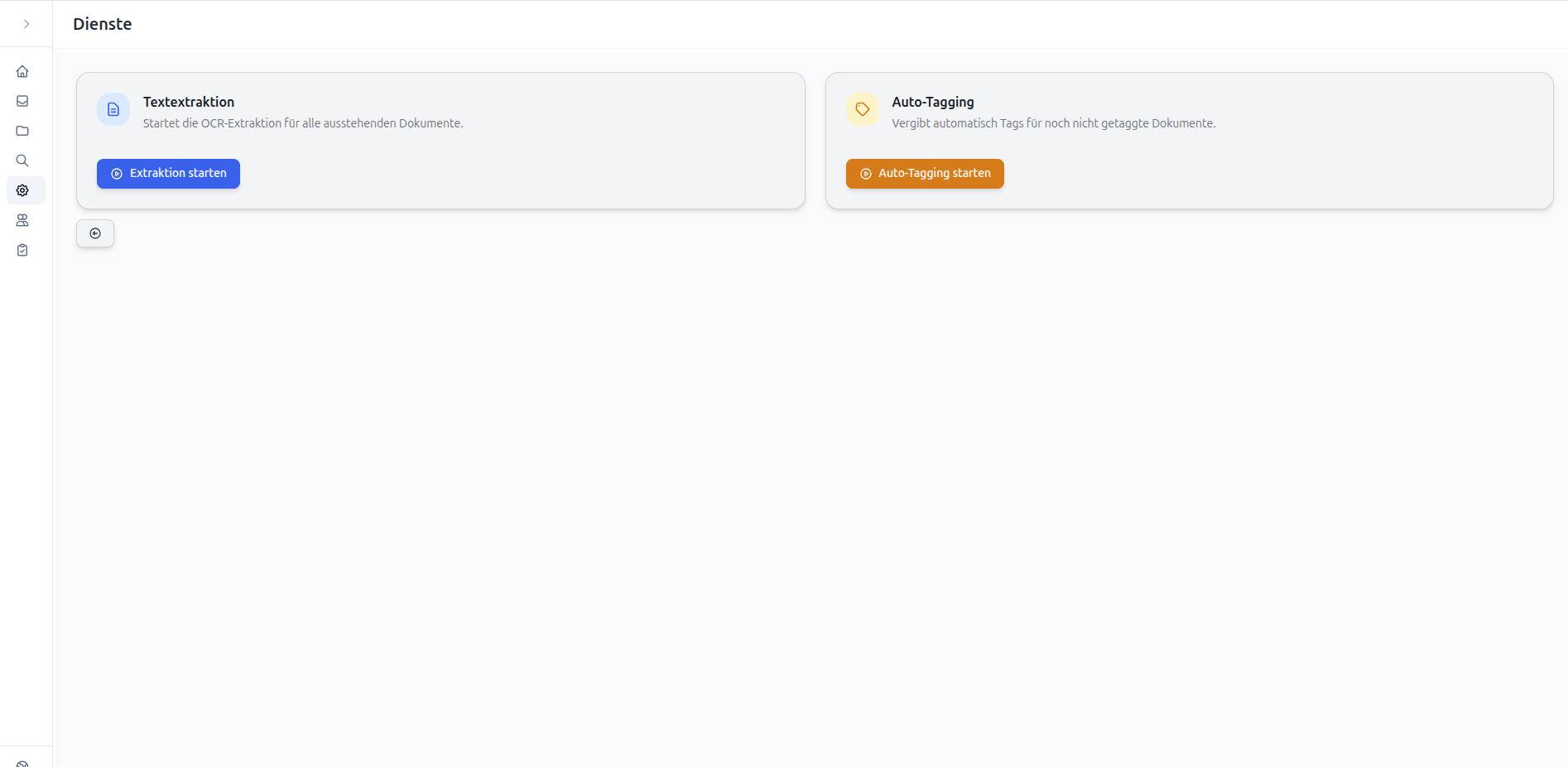Click the text 'Vergibt automatisch Tags für noch nicht getaggte Dokumente.'
The width and height of the screenshot is (1568, 767).
point(1054,123)
